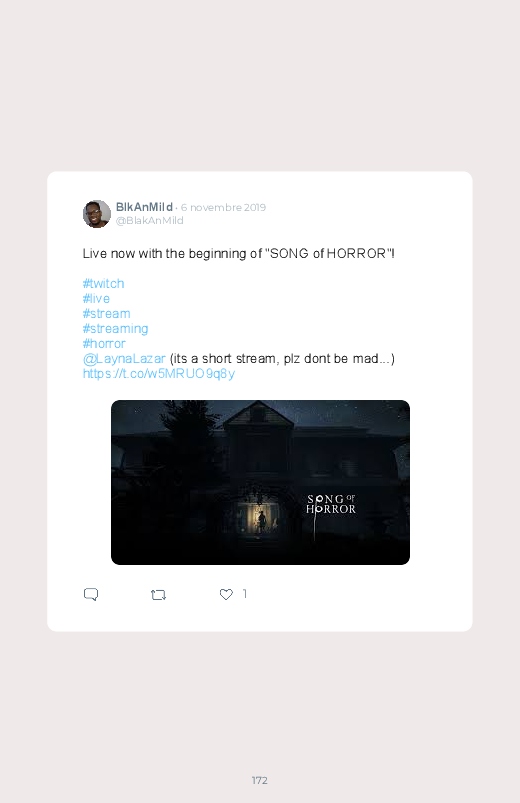
Task: Open the #live hashtag
Action: (96, 298)
